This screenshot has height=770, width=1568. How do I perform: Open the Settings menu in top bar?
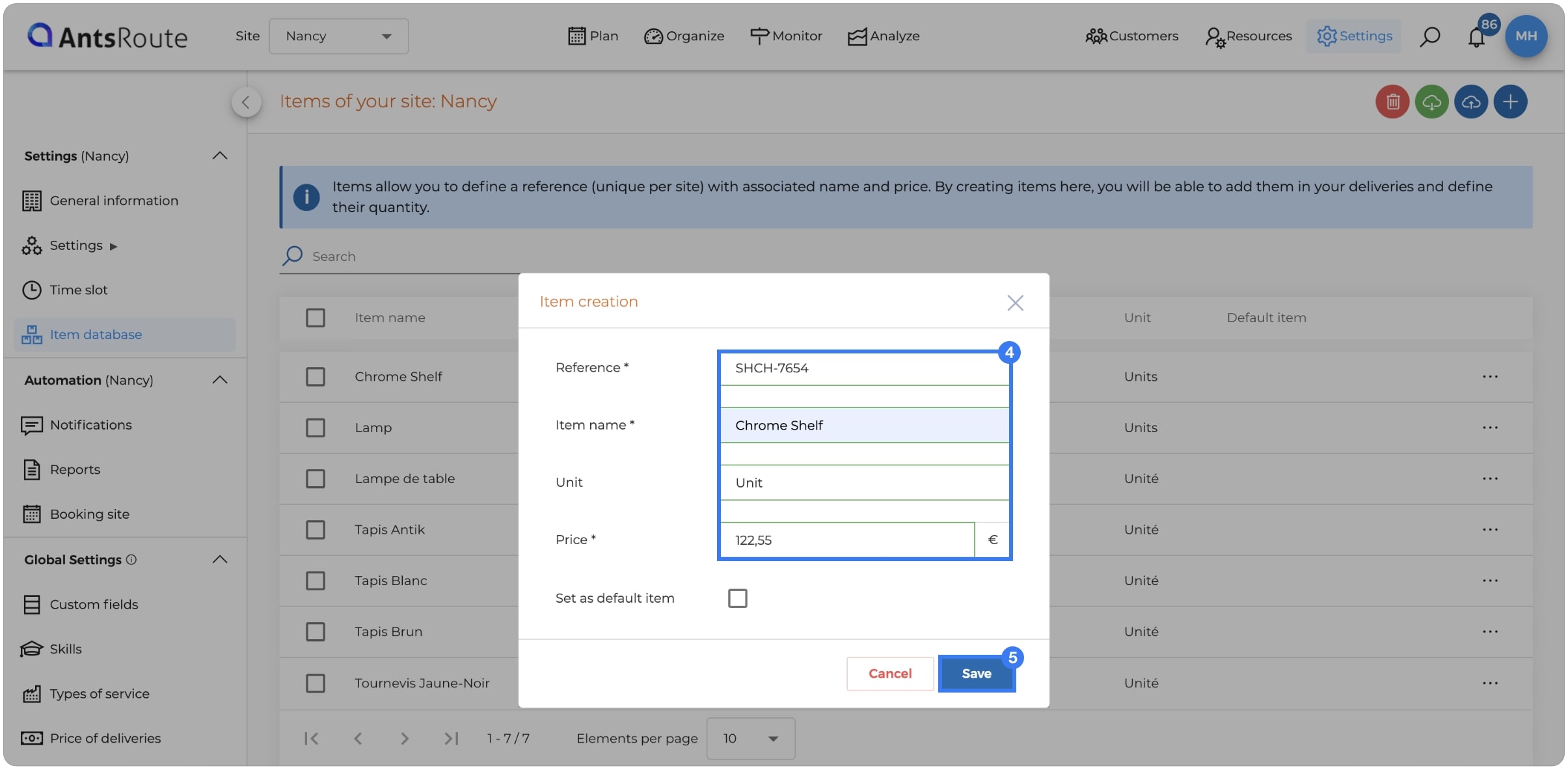[1354, 36]
